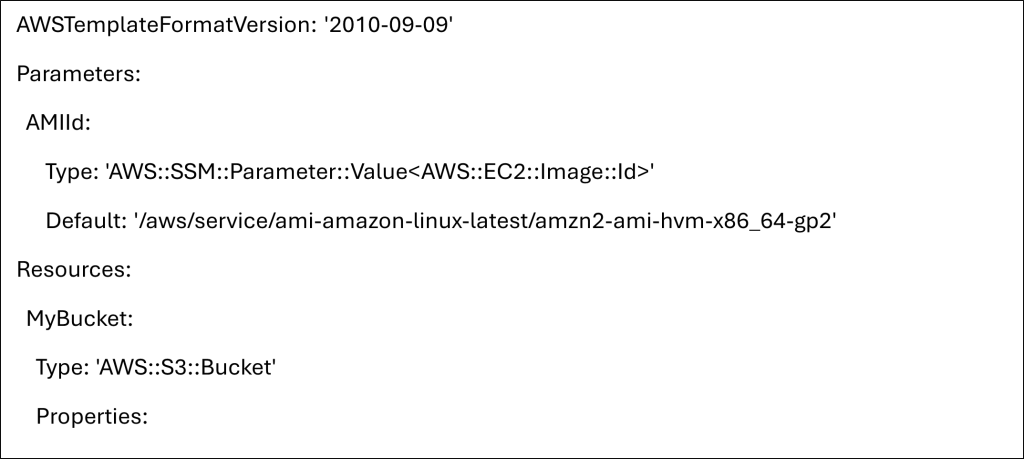Select AWS::EC2::Image::Id inside the angle brackets
The width and height of the screenshot is (1024, 459).
coord(537,171)
